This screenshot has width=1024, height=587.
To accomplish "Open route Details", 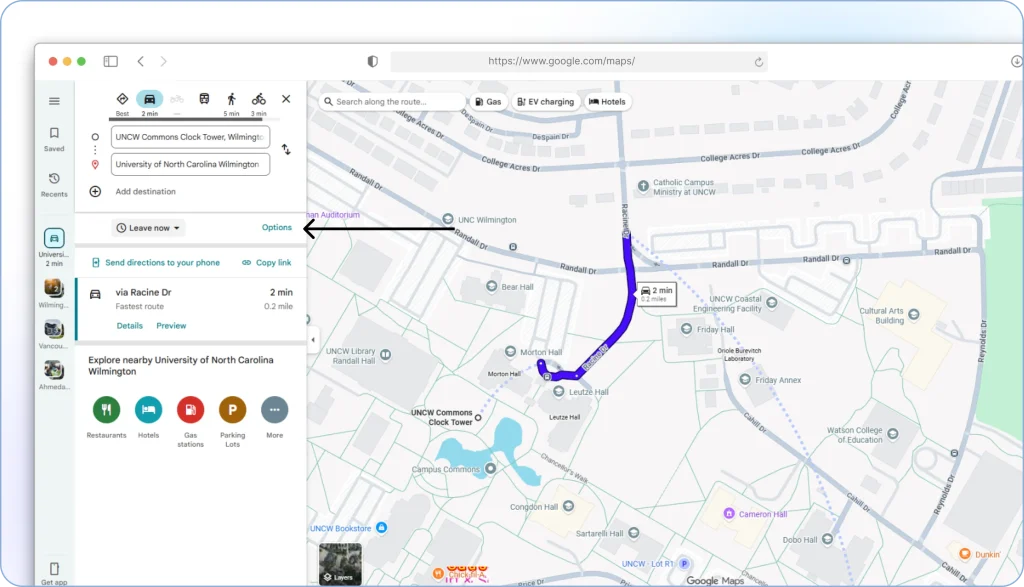I will (129, 326).
